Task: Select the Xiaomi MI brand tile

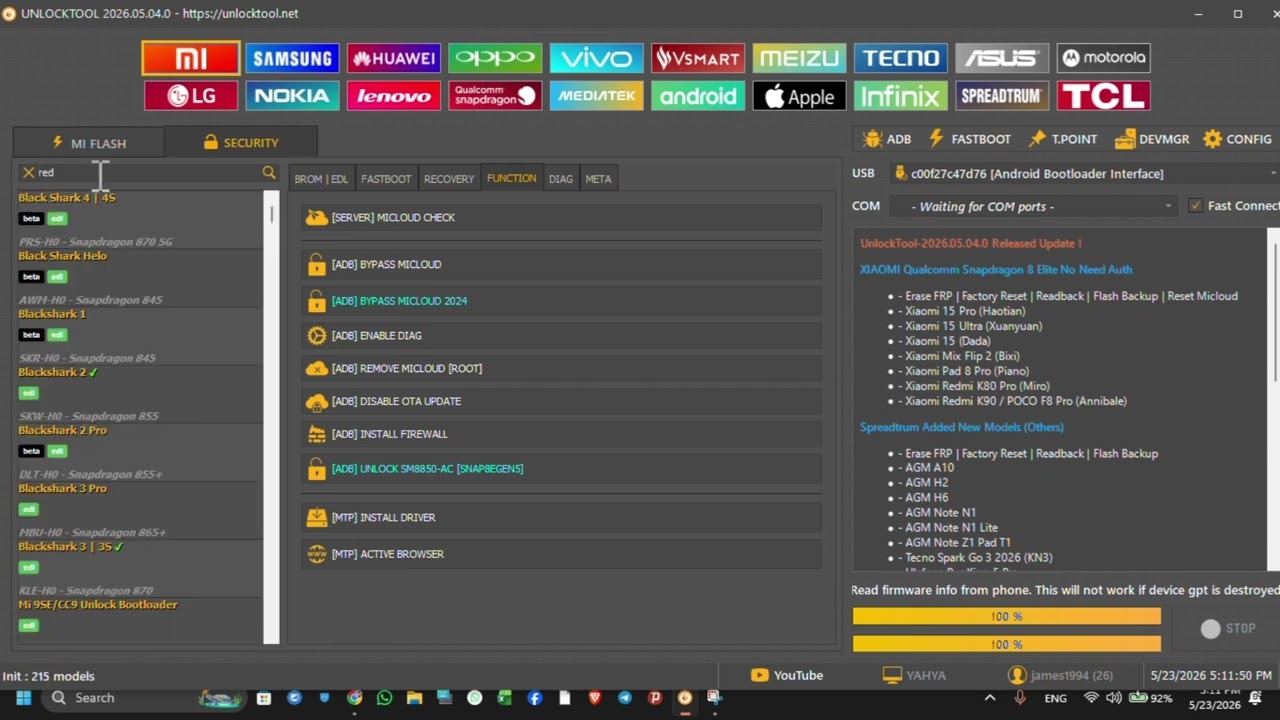Action: 191,58
